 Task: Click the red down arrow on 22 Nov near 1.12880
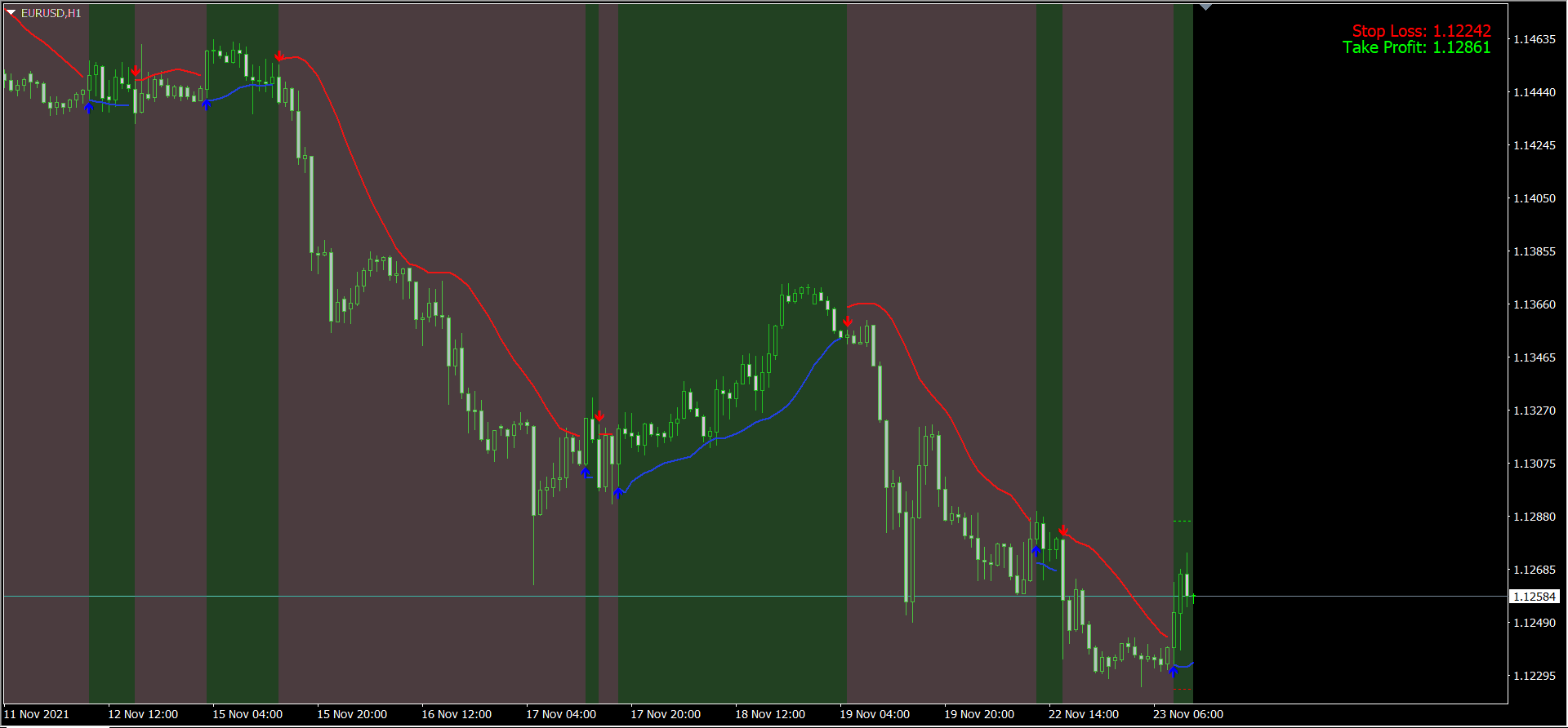pyautogui.click(x=1063, y=530)
